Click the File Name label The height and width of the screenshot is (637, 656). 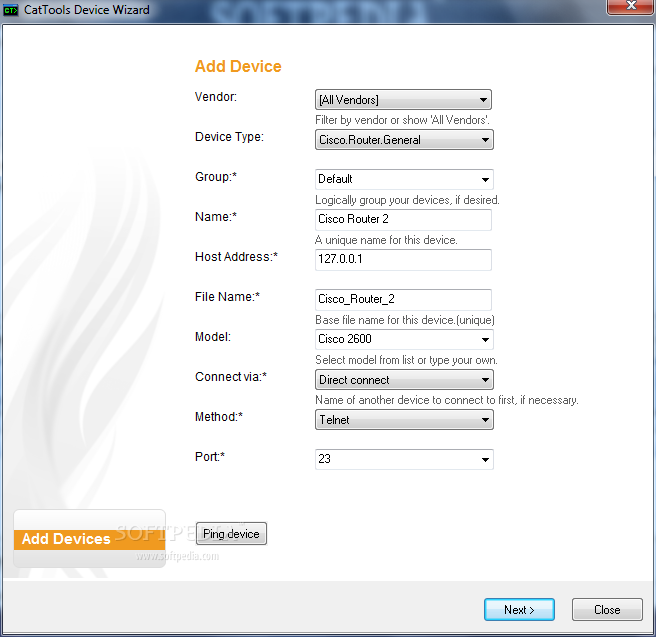[x=228, y=297]
